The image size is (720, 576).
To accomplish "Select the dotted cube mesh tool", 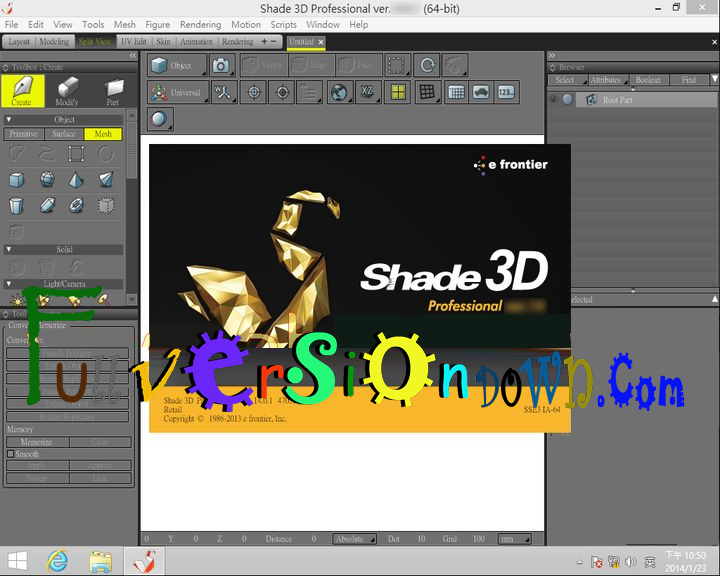I will (x=106, y=206).
